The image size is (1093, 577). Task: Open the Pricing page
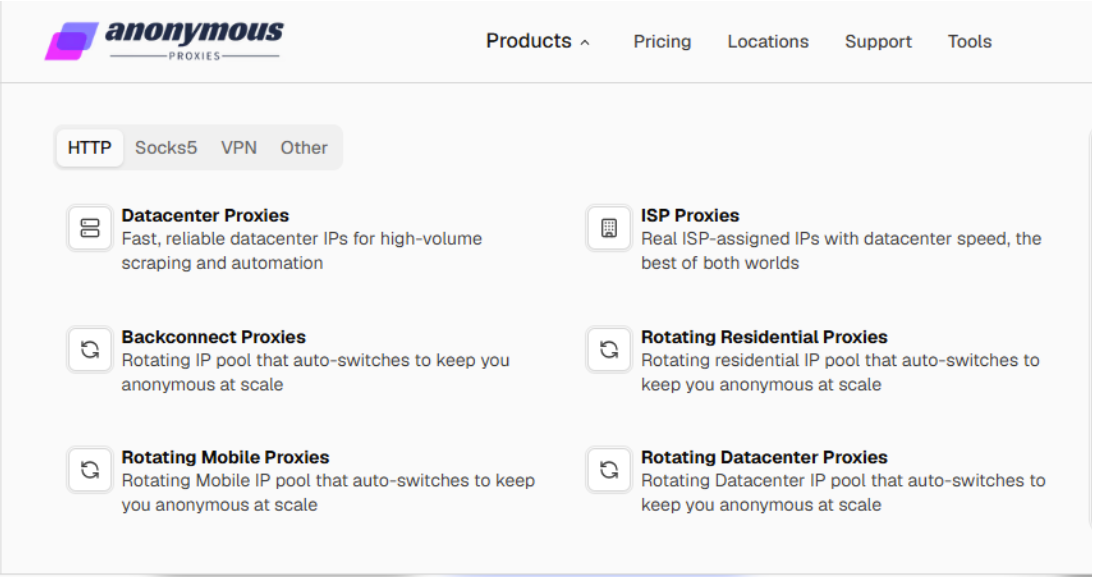(662, 42)
